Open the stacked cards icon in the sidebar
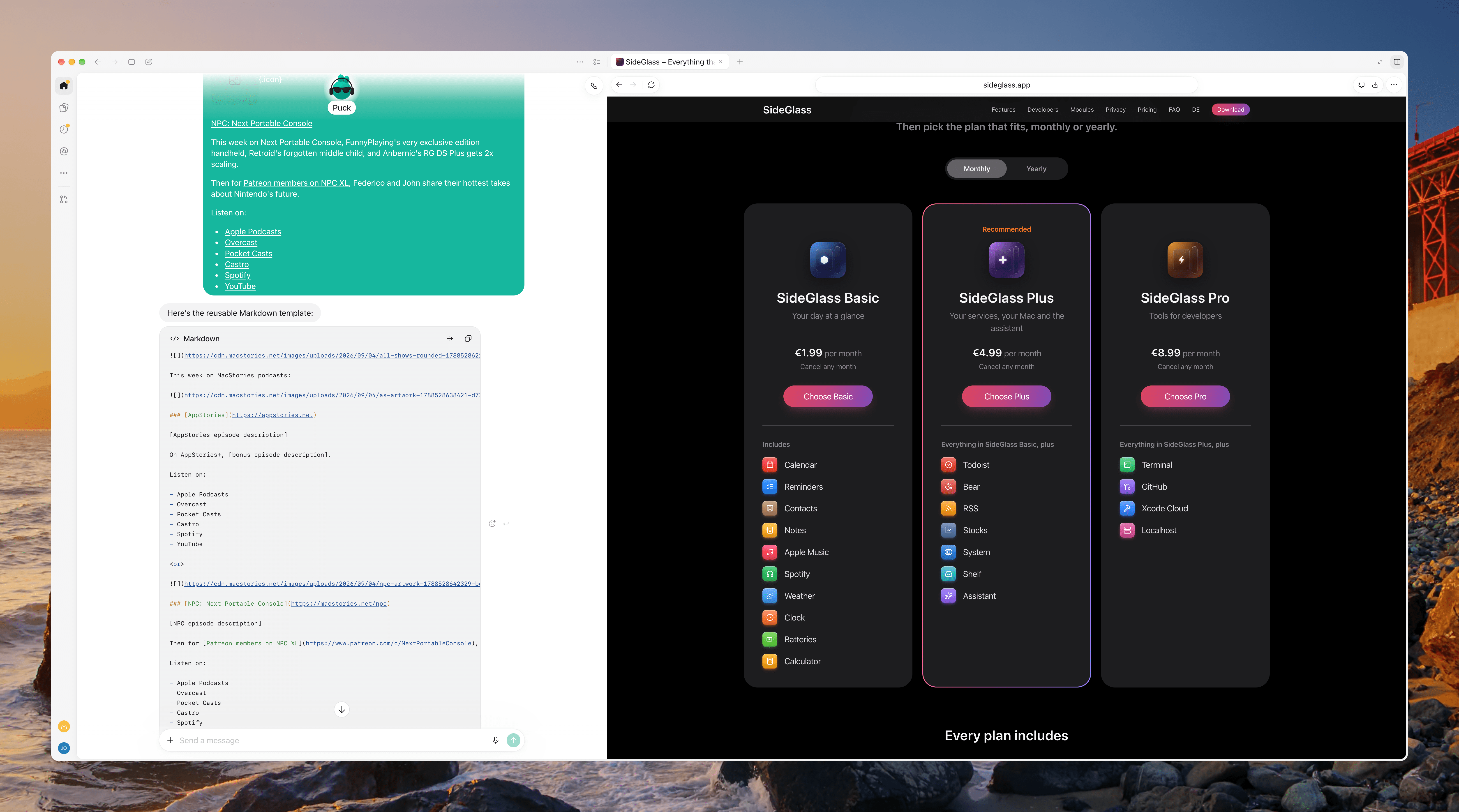 pyautogui.click(x=64, y=108)
